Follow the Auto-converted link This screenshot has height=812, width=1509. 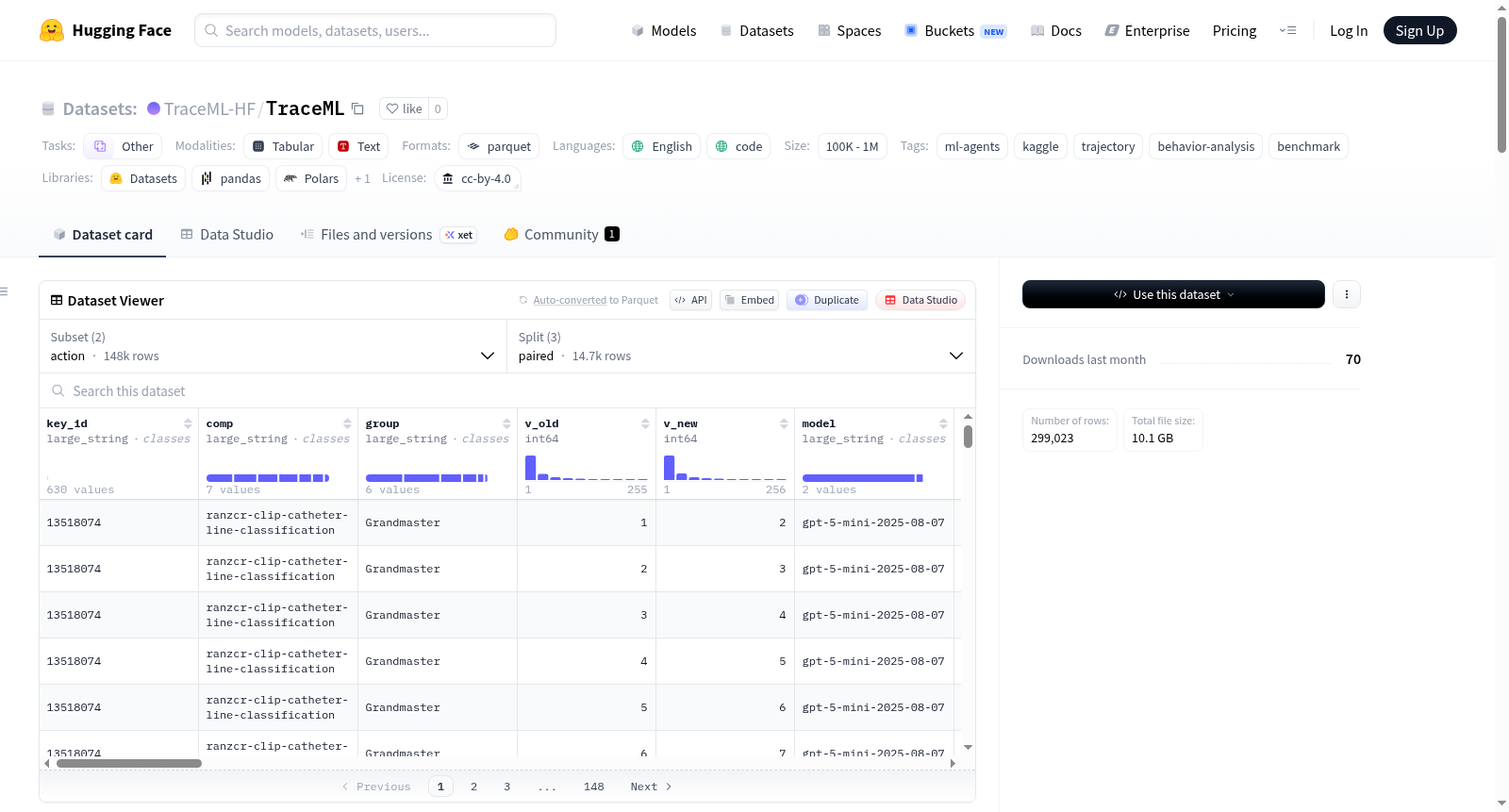(570, 300)
